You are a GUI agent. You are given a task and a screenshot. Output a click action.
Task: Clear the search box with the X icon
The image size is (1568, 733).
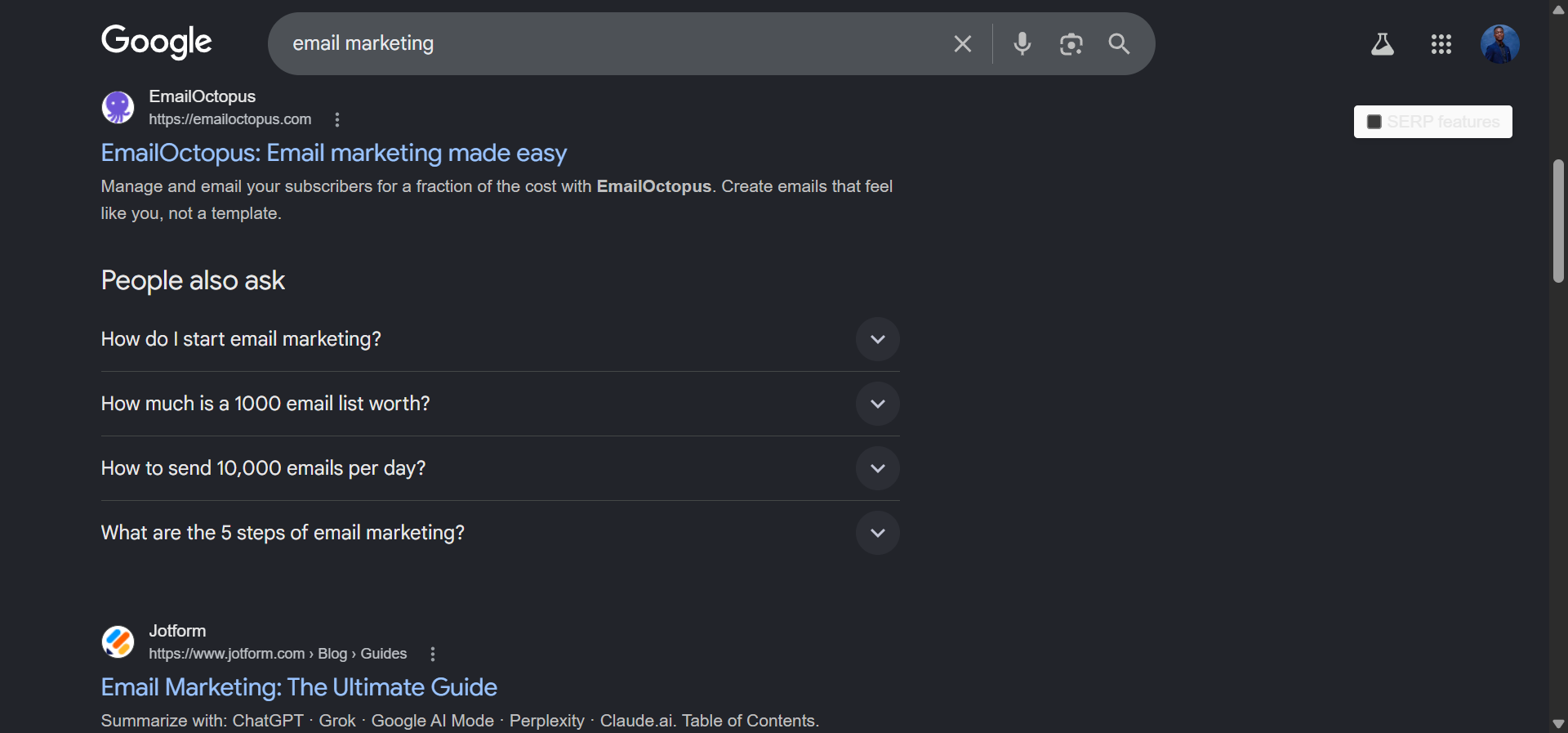963,44
